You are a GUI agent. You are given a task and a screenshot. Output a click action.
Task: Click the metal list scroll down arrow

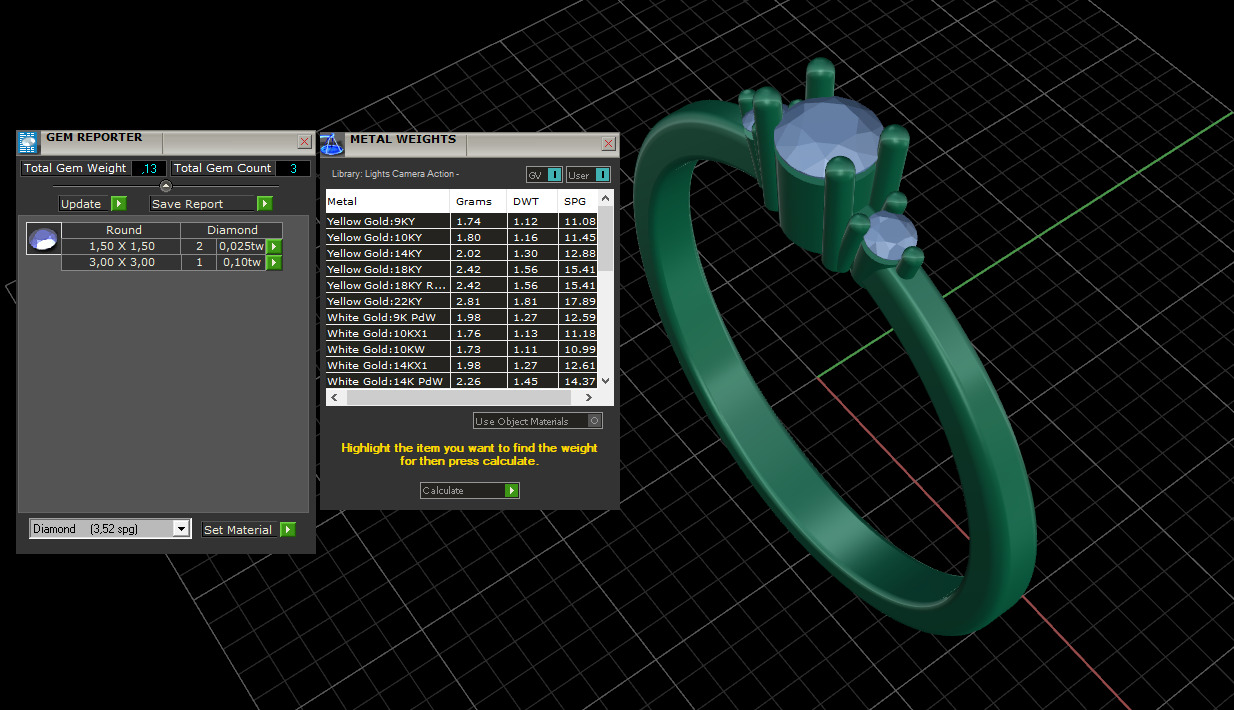[x=605, y=381]
